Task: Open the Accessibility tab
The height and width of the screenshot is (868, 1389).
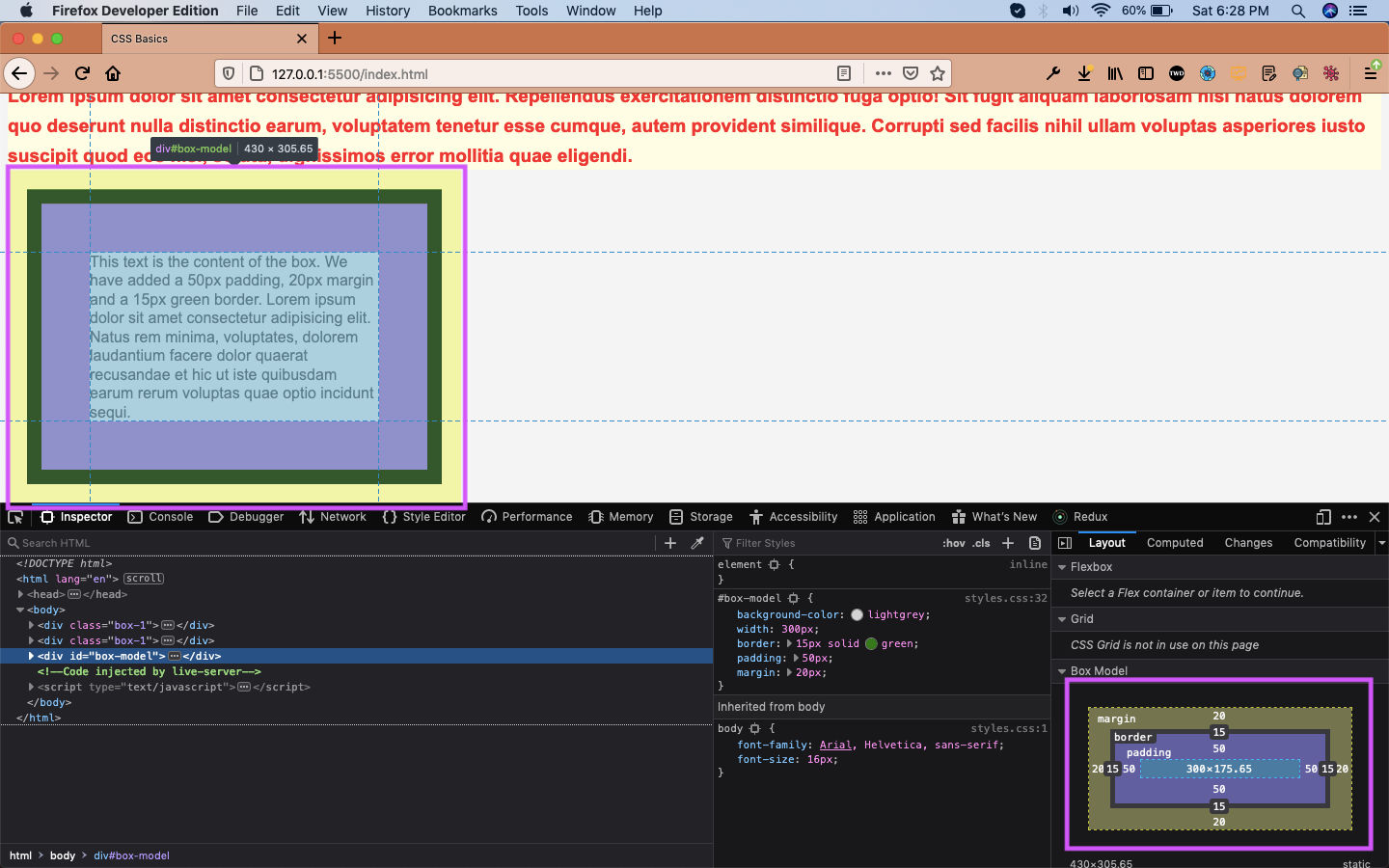Action: coord(794,517)
